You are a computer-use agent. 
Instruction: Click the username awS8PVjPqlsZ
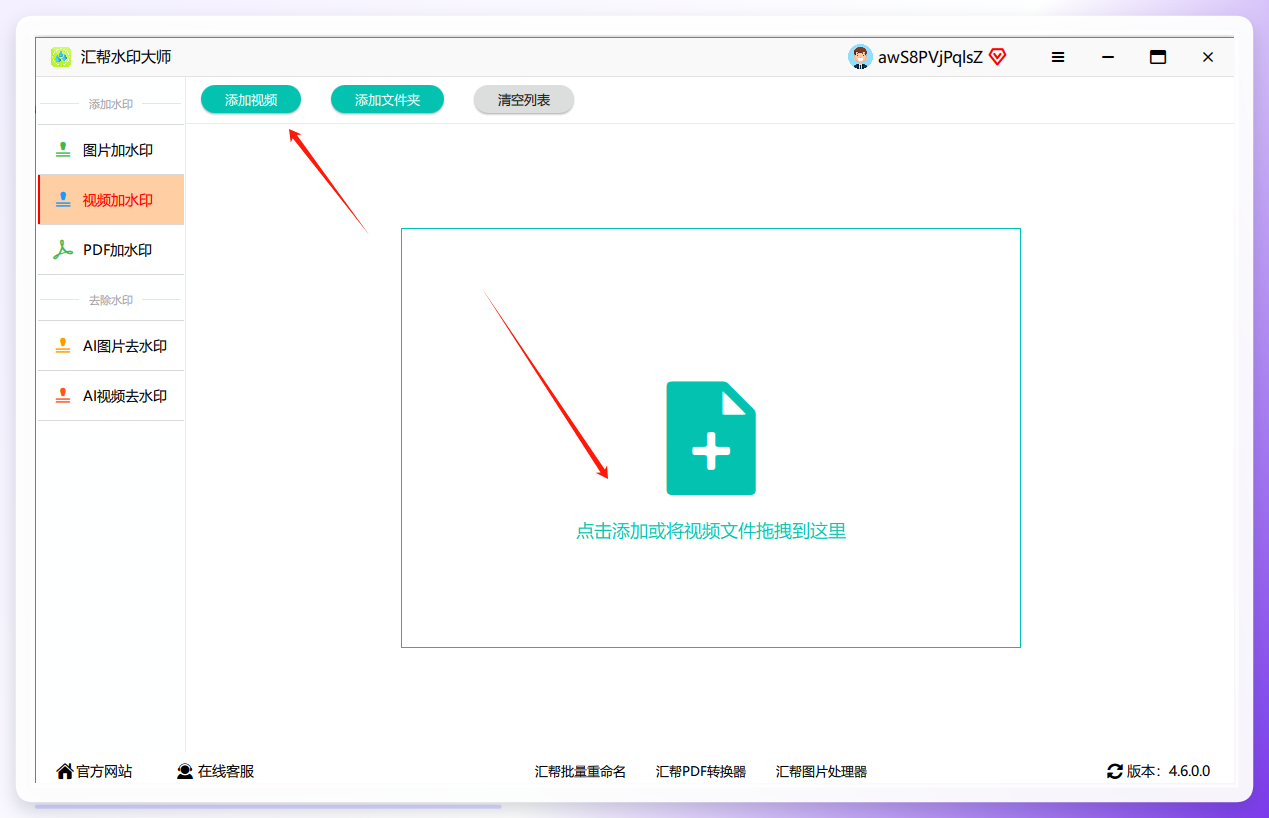[x=930, y=57]
